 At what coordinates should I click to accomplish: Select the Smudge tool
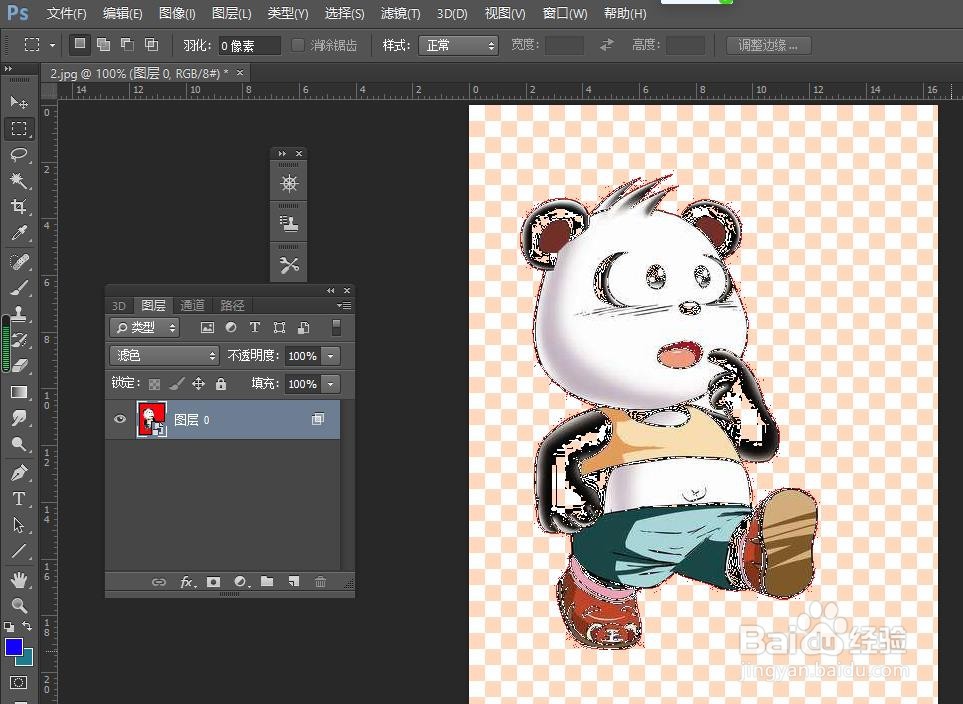pyautogui.click(x=19, y=418)
